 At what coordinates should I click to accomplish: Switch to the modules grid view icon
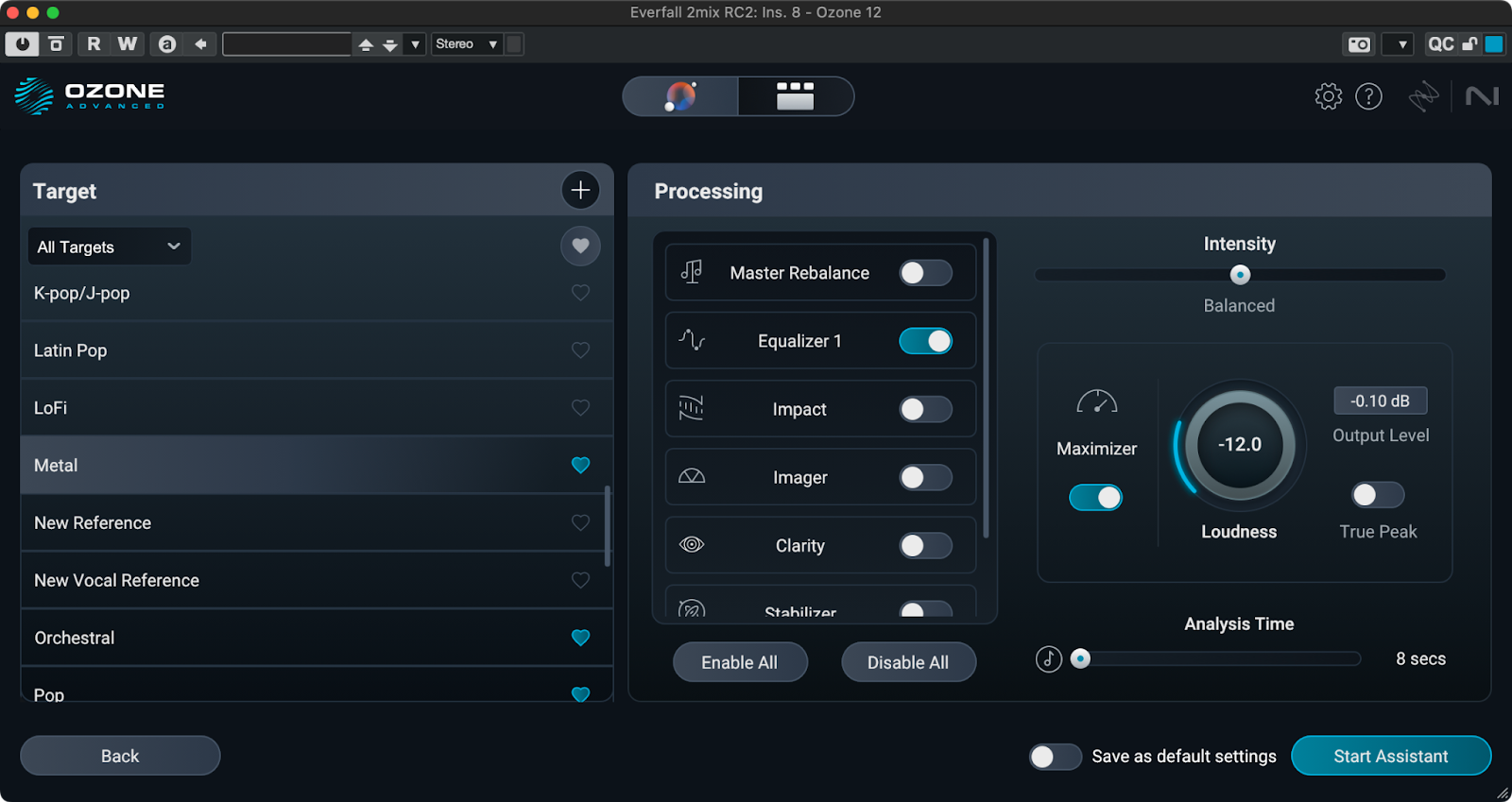click(795, 96)
